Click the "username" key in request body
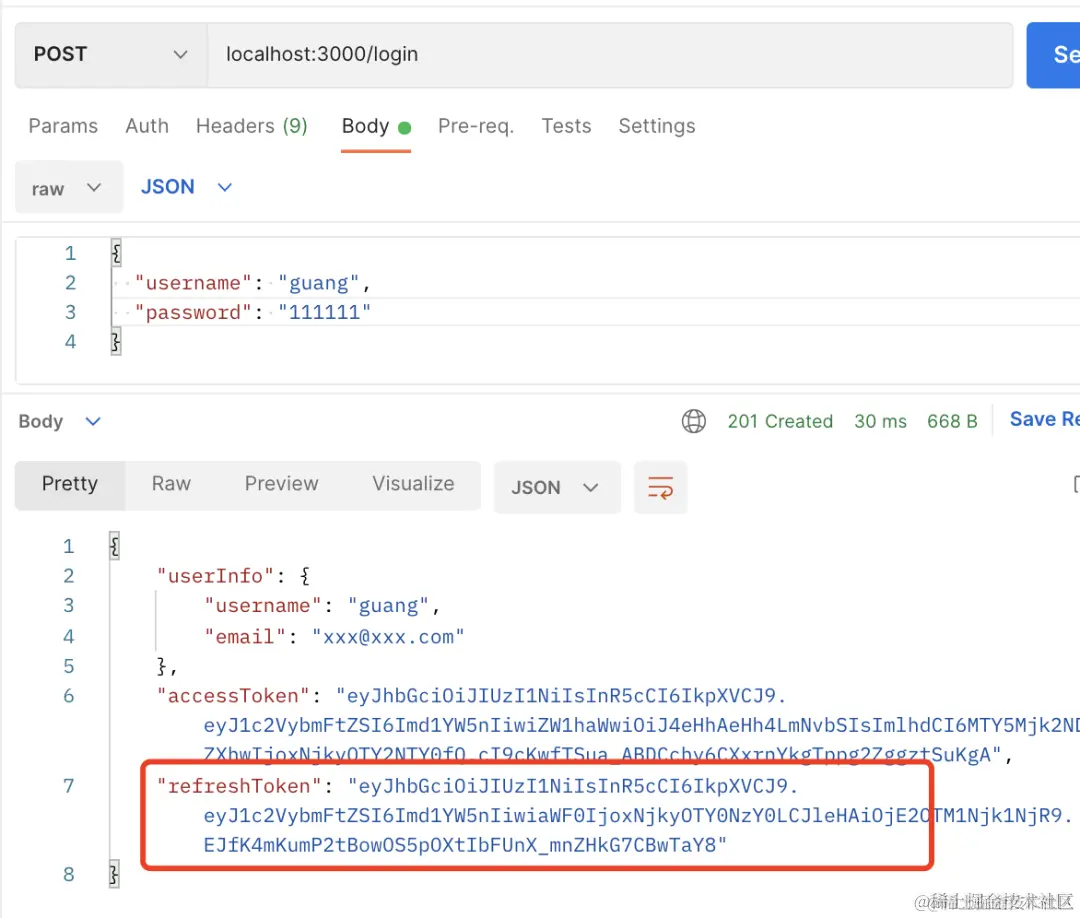The image size is (1080, 918). click(194, 283)
